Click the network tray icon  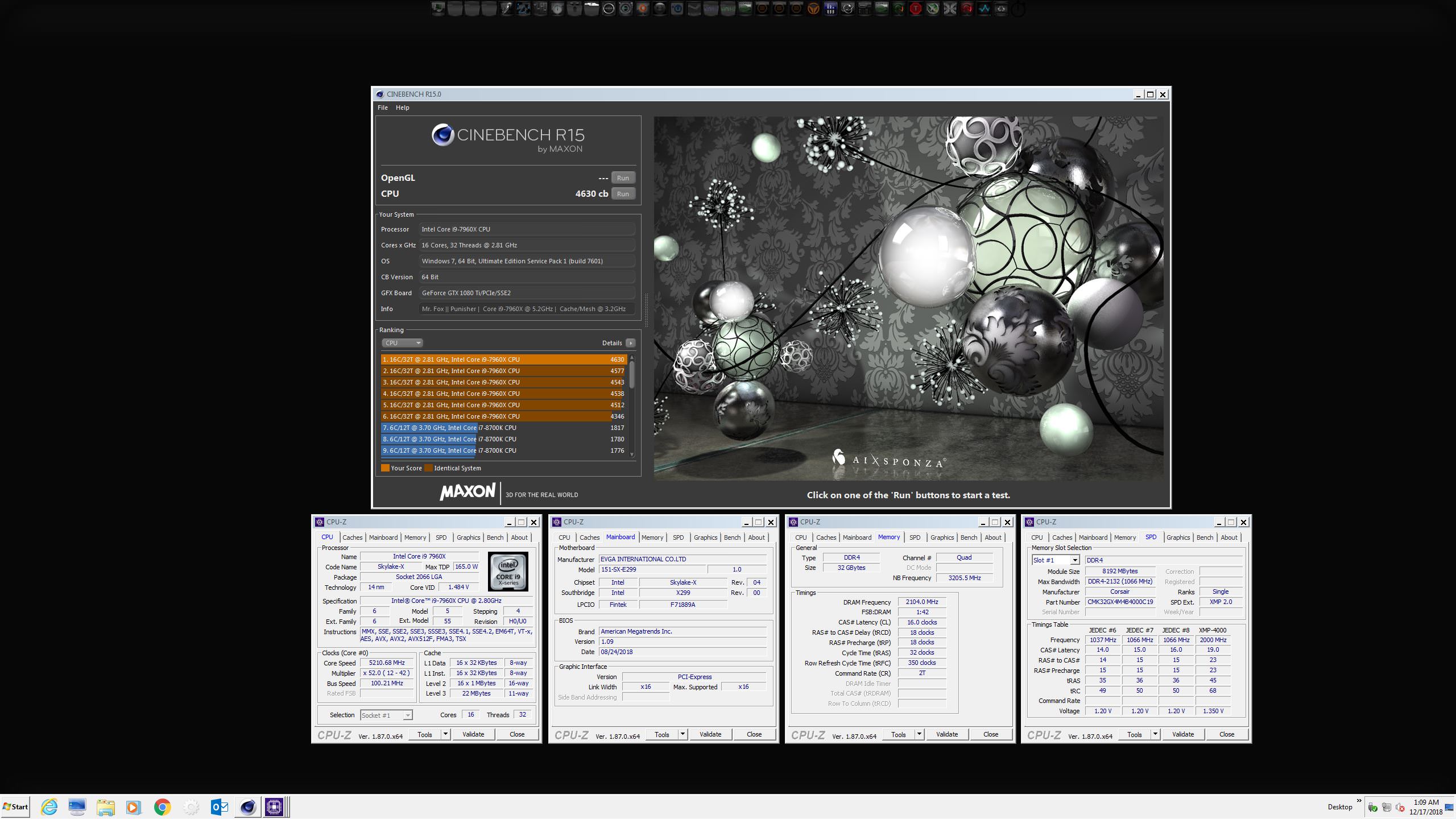point(1386,807)
